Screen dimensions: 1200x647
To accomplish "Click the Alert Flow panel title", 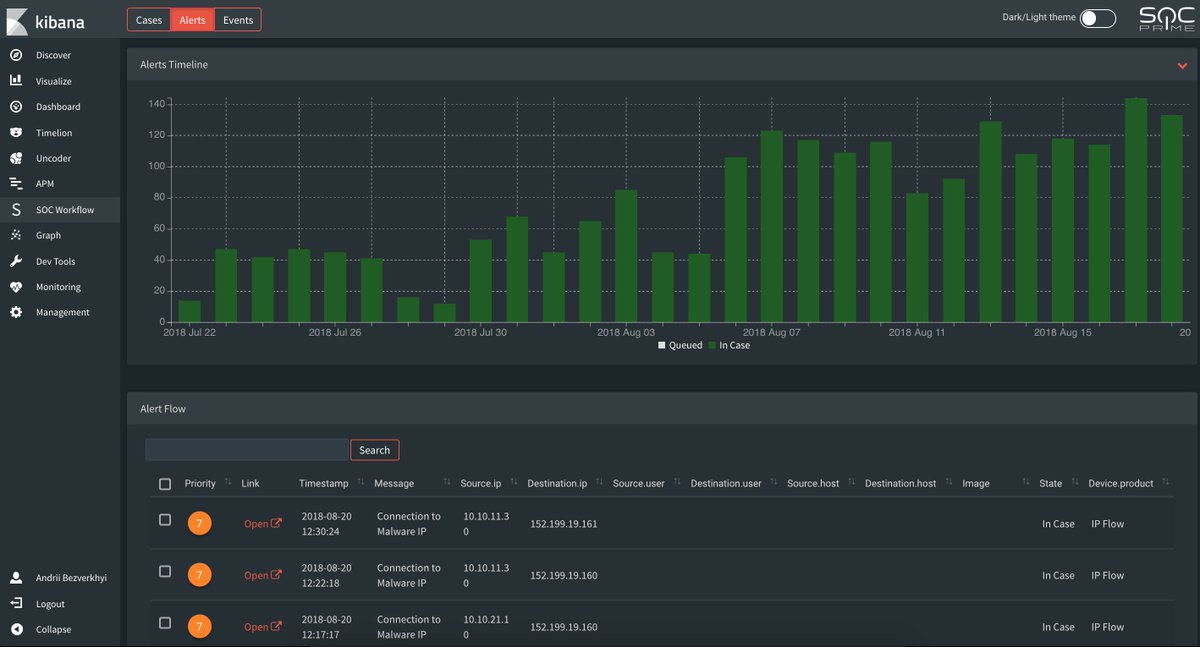I will pyautogui.click(x=163, y=408).
